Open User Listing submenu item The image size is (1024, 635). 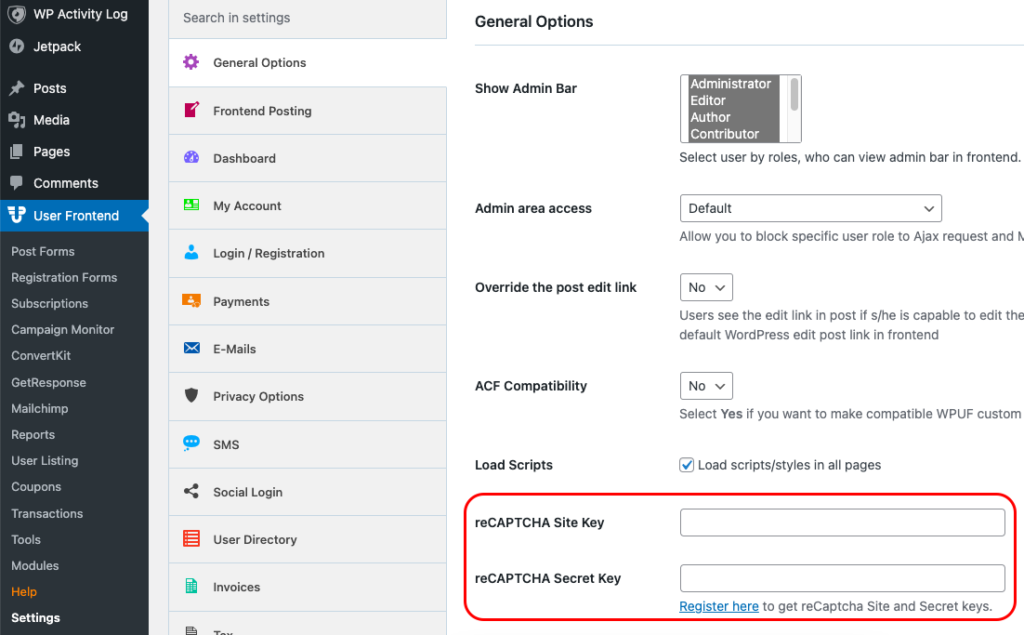(44, 461)
